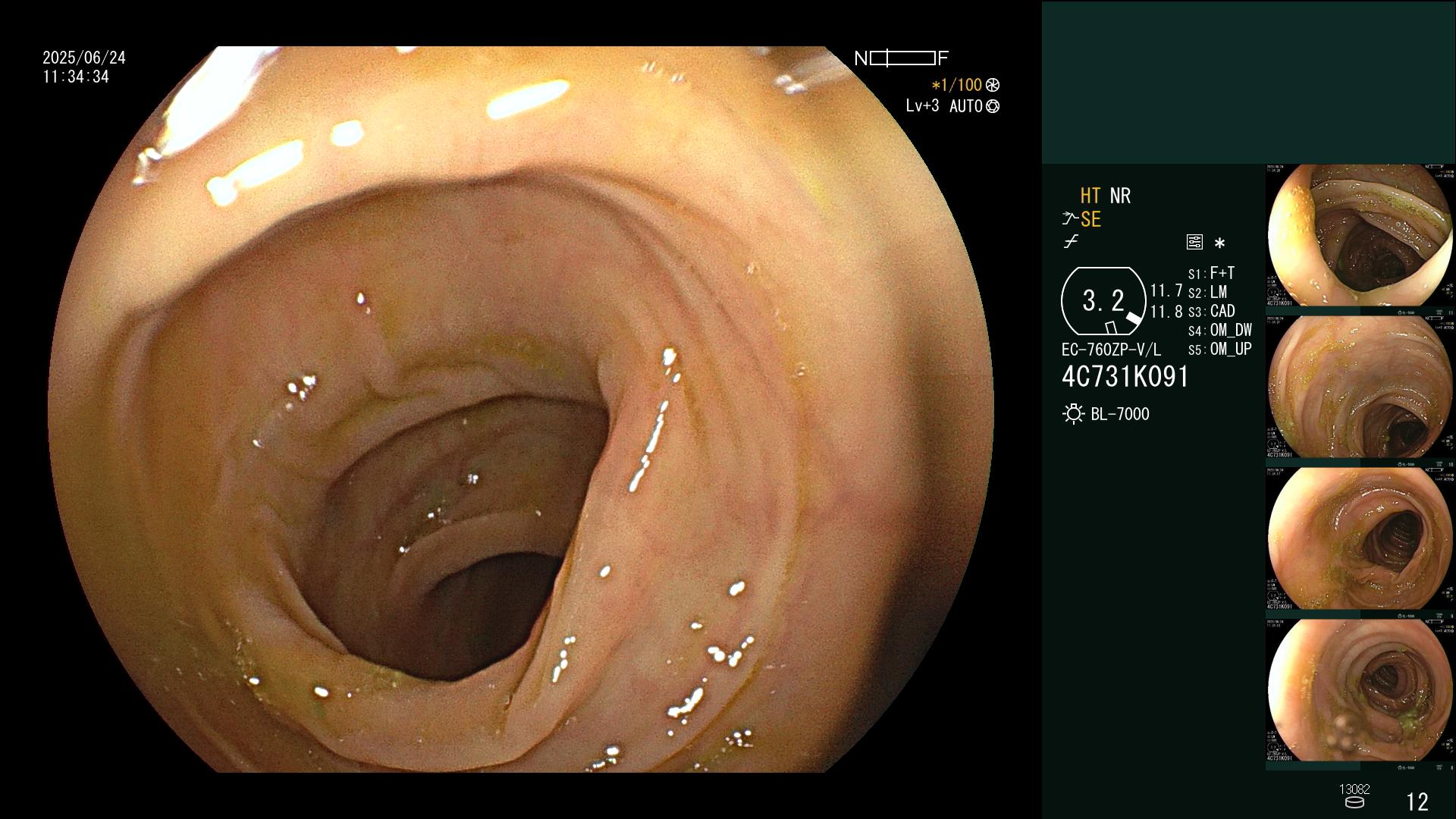
Task: Click the BL-7000 light source label
Action: 1120,414
